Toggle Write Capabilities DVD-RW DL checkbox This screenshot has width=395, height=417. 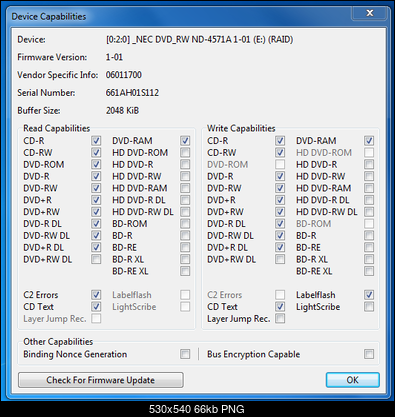click(280, 236)
